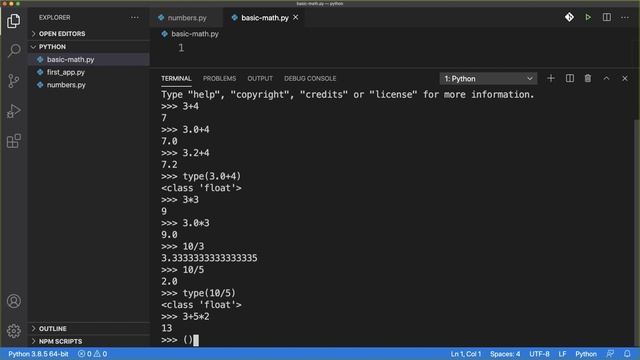Click the "type(3.0+4)" terminal line

201,176
